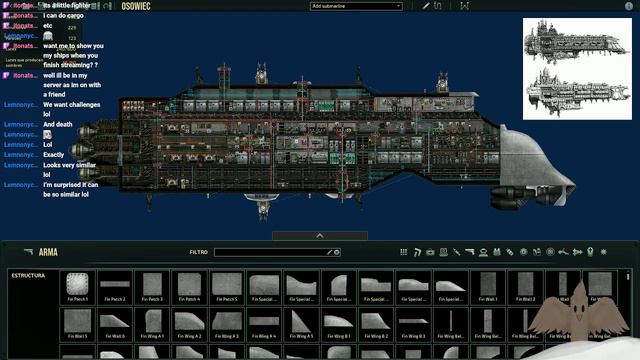Select the Fin Patch 1 tile
Image resolution: width=640 pixels, height=360 pixels.
(78, 287)
